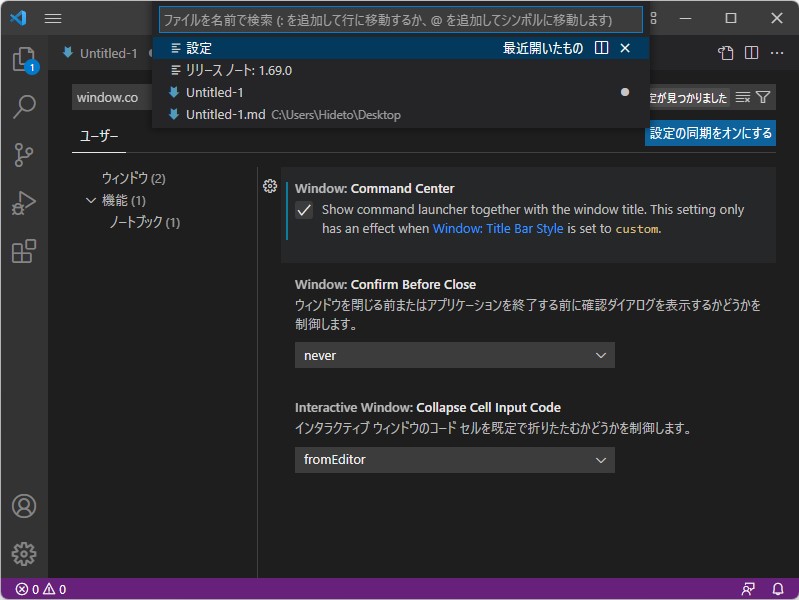Image resolution: width=799 pixels, height=600 pixels.
Task: Open the settings filter funnel
Action: coord(763,97)
